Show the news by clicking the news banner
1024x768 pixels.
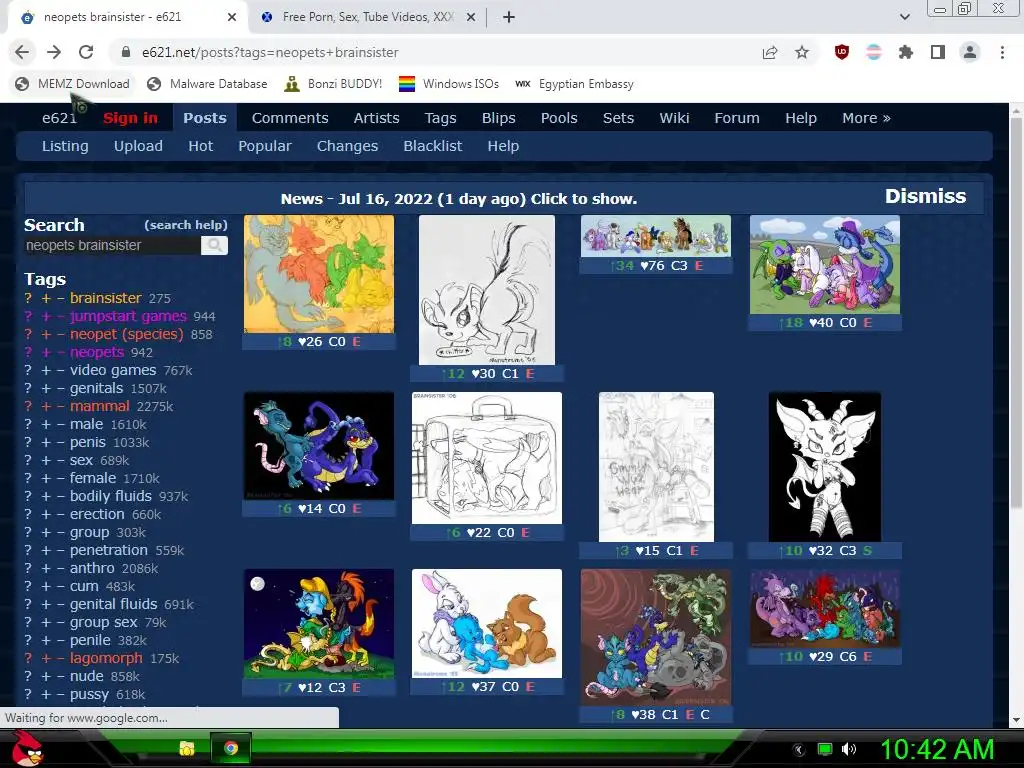point(458,199)
